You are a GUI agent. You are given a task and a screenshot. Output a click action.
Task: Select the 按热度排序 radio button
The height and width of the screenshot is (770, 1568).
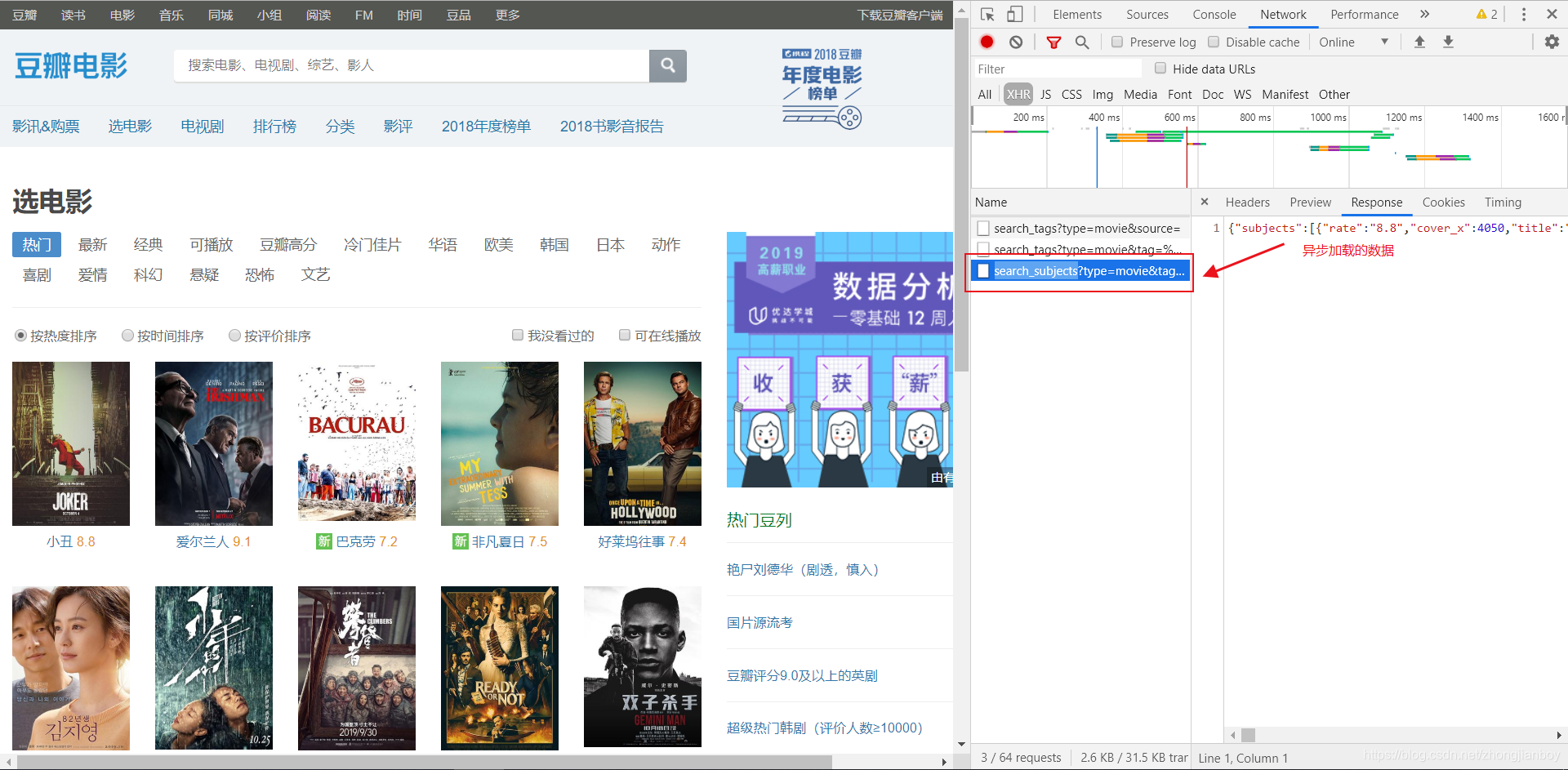coord(21,336)
